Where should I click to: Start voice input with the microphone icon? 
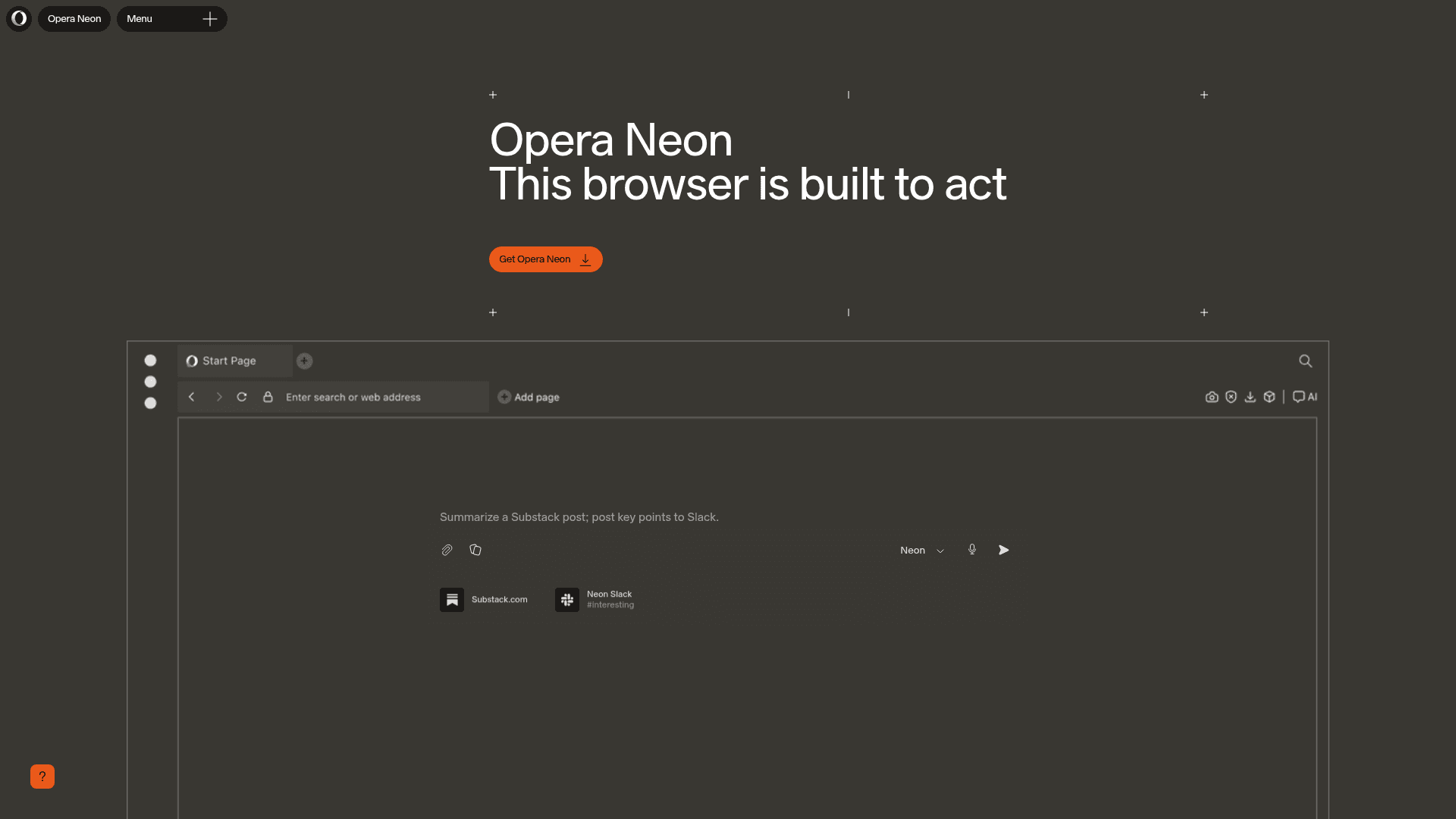(972, 550)
